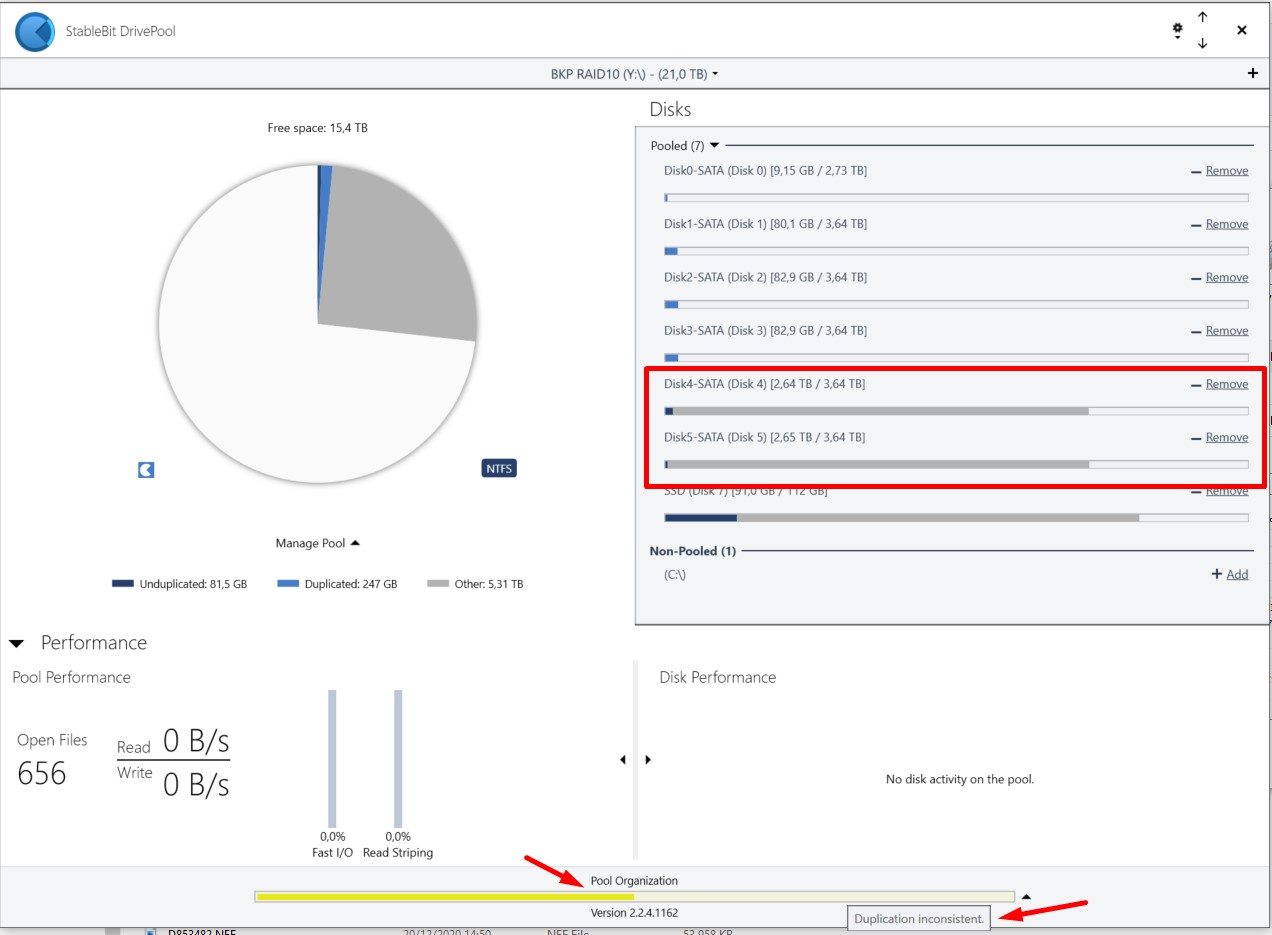Remove Disk0-SATA from the pool

pos(1226,171)
